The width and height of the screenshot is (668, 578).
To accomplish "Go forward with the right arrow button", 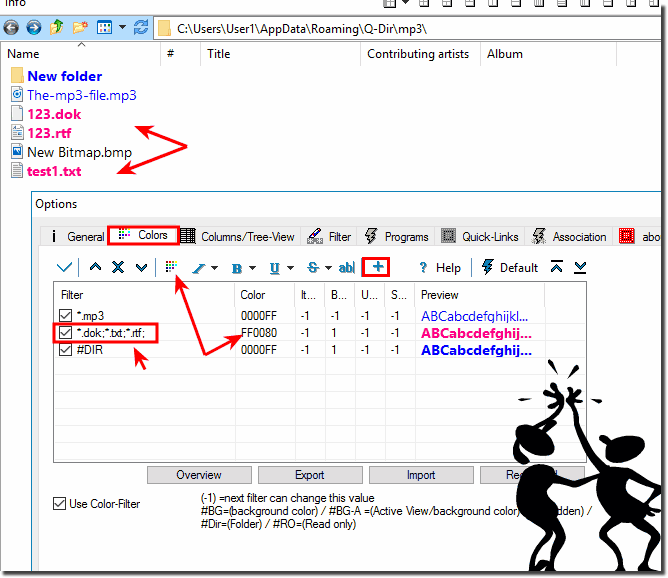I will [34, 28].
